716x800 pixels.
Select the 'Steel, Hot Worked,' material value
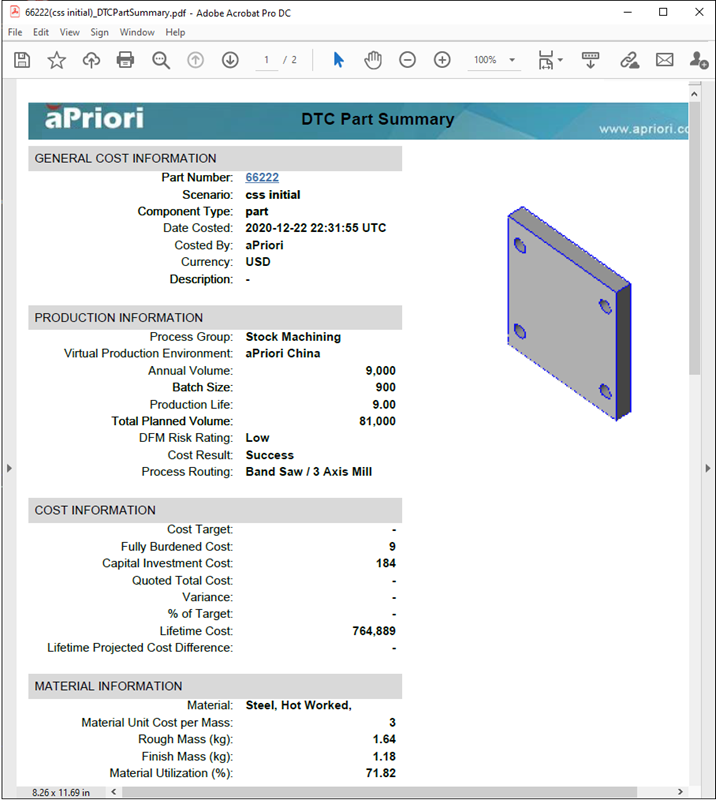click(299, 706)
